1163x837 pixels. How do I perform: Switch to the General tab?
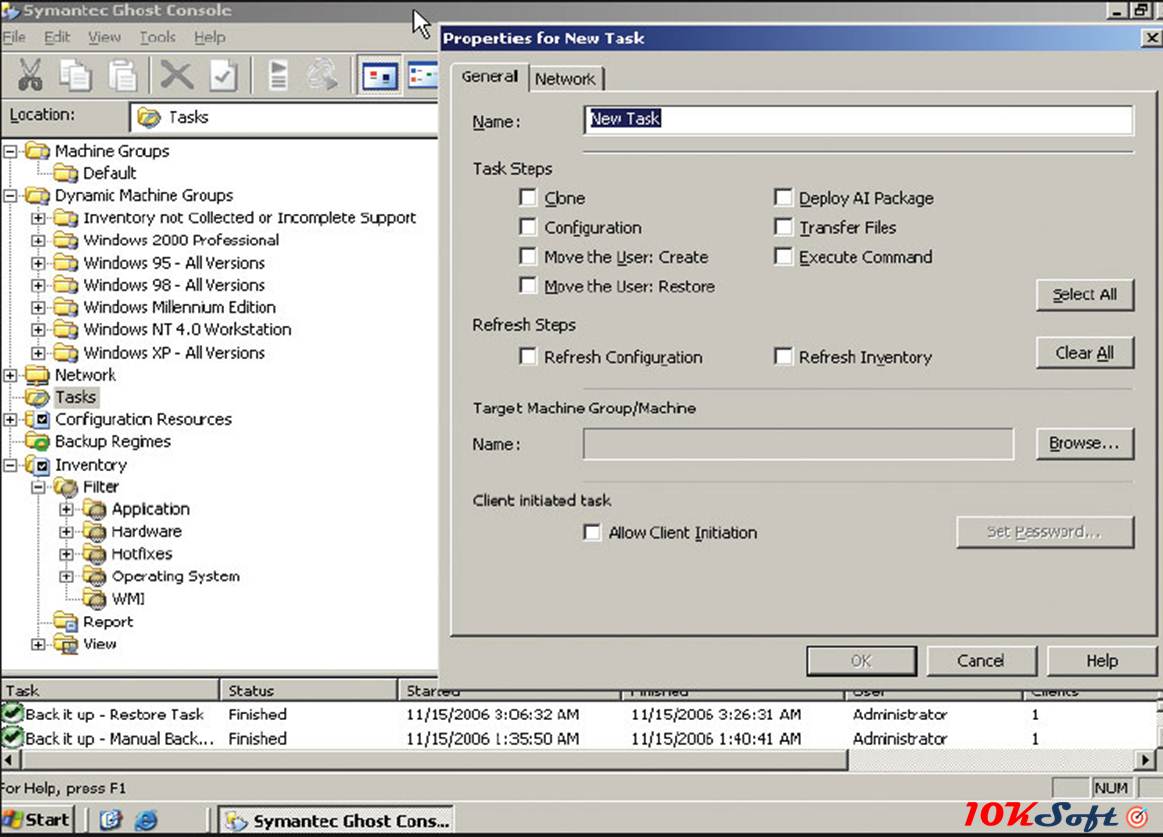coord(490,76)
